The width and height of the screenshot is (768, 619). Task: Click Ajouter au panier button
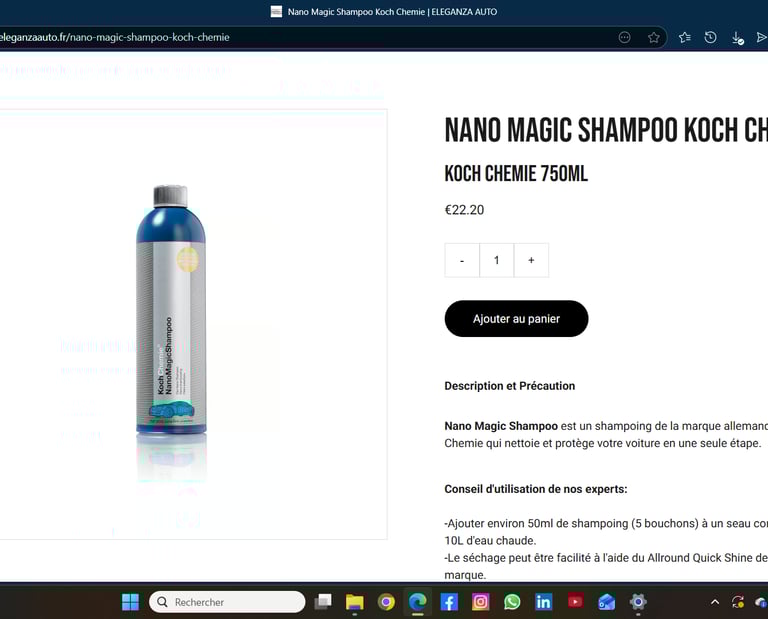(x=516, y=319)
